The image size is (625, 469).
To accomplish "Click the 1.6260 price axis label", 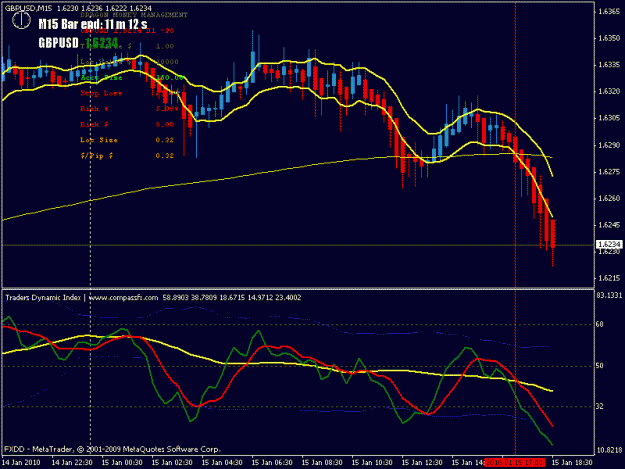I will click(x=609, y=198).
